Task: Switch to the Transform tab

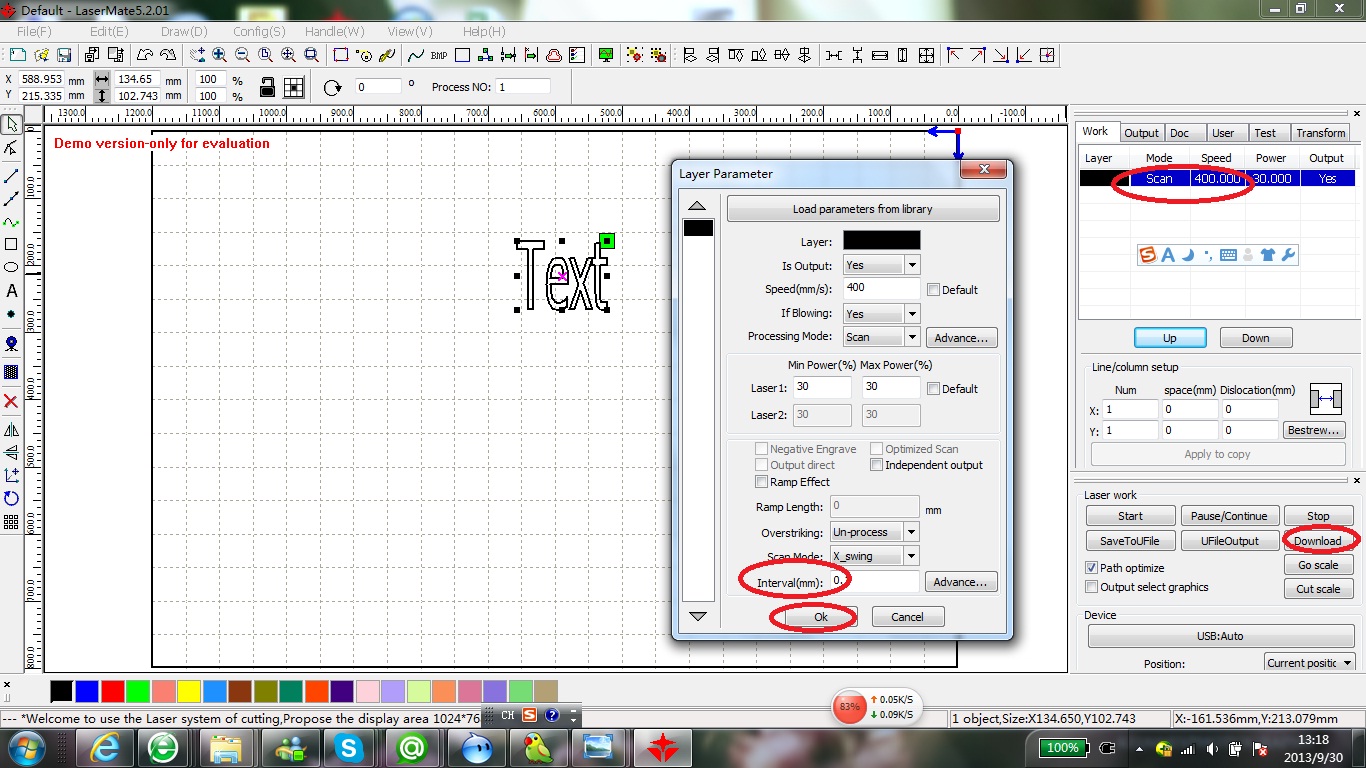Action: pyautogui.click(x=1320, y=133)
